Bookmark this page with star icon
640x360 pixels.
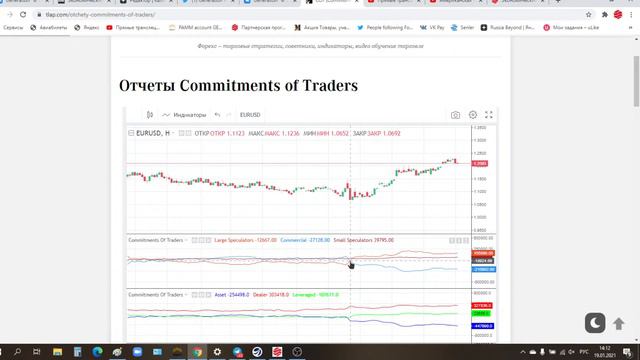pos(589,15)
